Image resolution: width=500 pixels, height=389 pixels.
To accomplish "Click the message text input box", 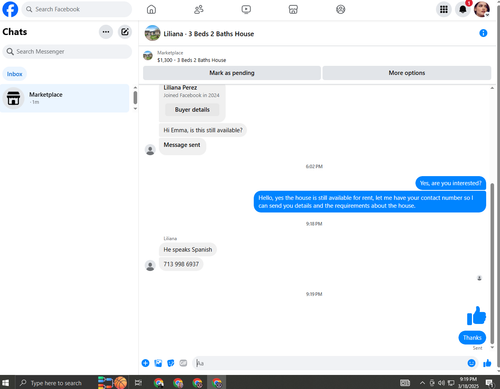I will coord(330,363).
